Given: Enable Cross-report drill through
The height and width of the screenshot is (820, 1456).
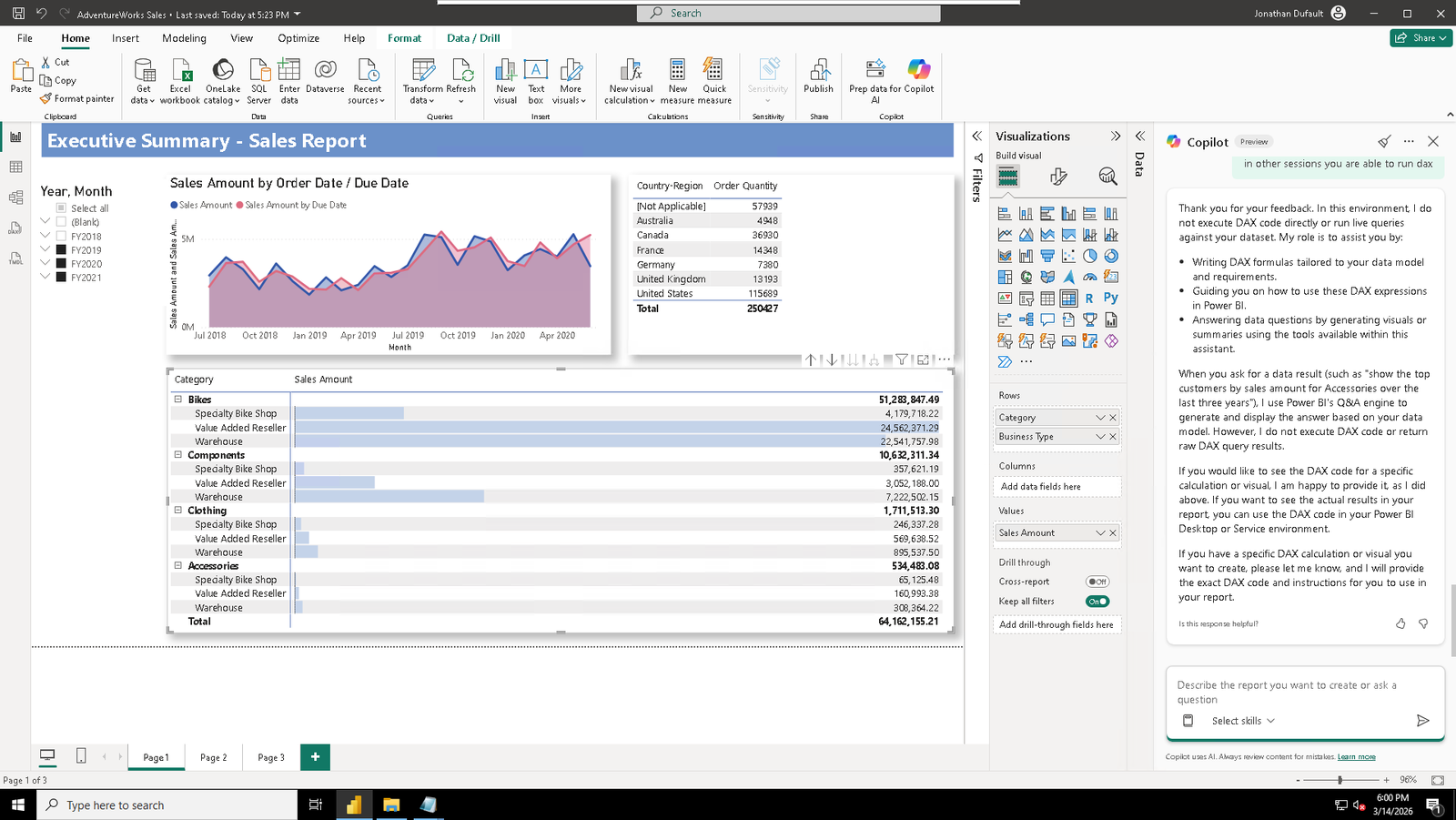Looking at the screenshot, I should pyautogui.click(x=1097, y=581).
